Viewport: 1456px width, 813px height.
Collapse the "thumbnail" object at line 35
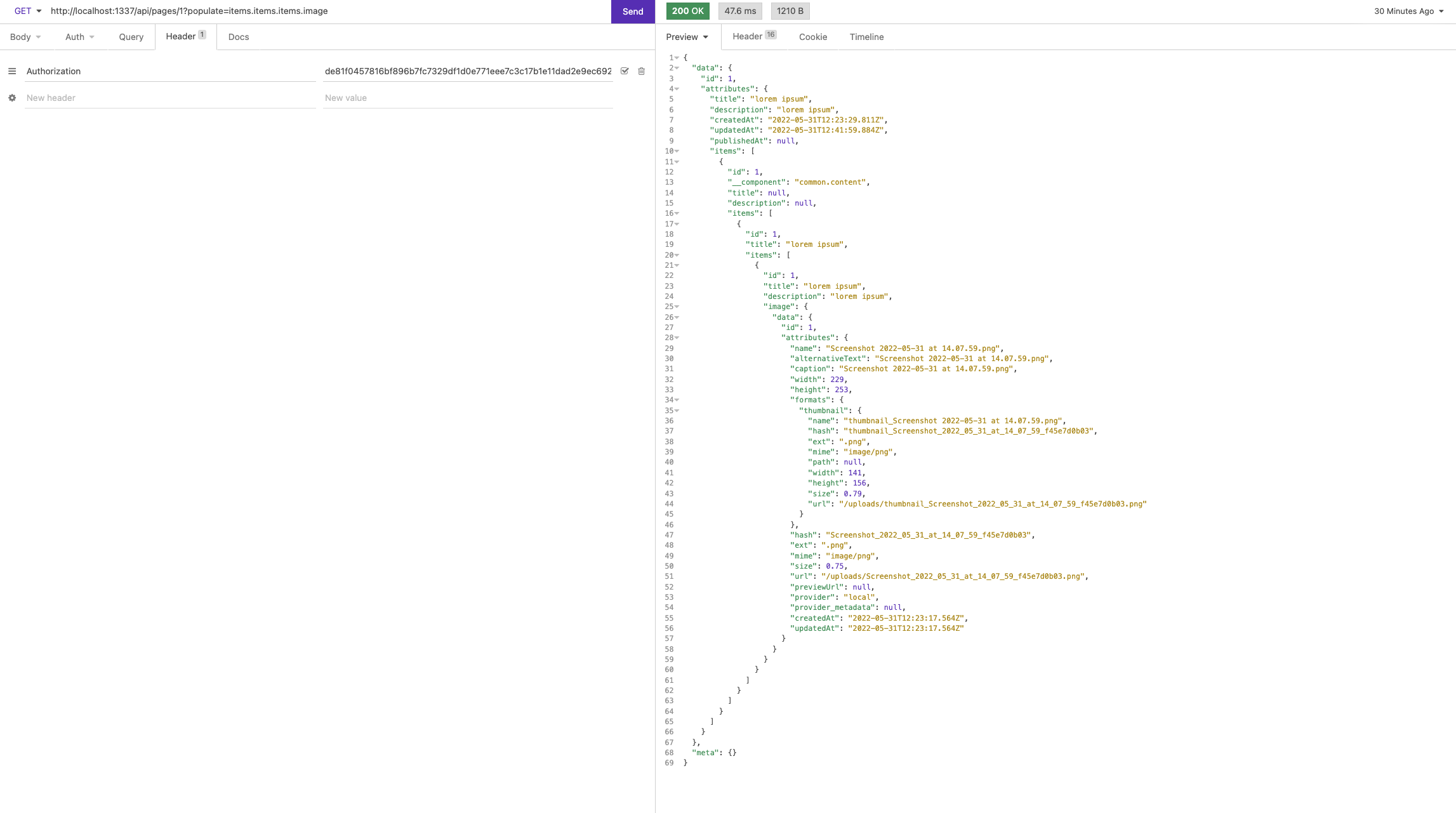677,411
